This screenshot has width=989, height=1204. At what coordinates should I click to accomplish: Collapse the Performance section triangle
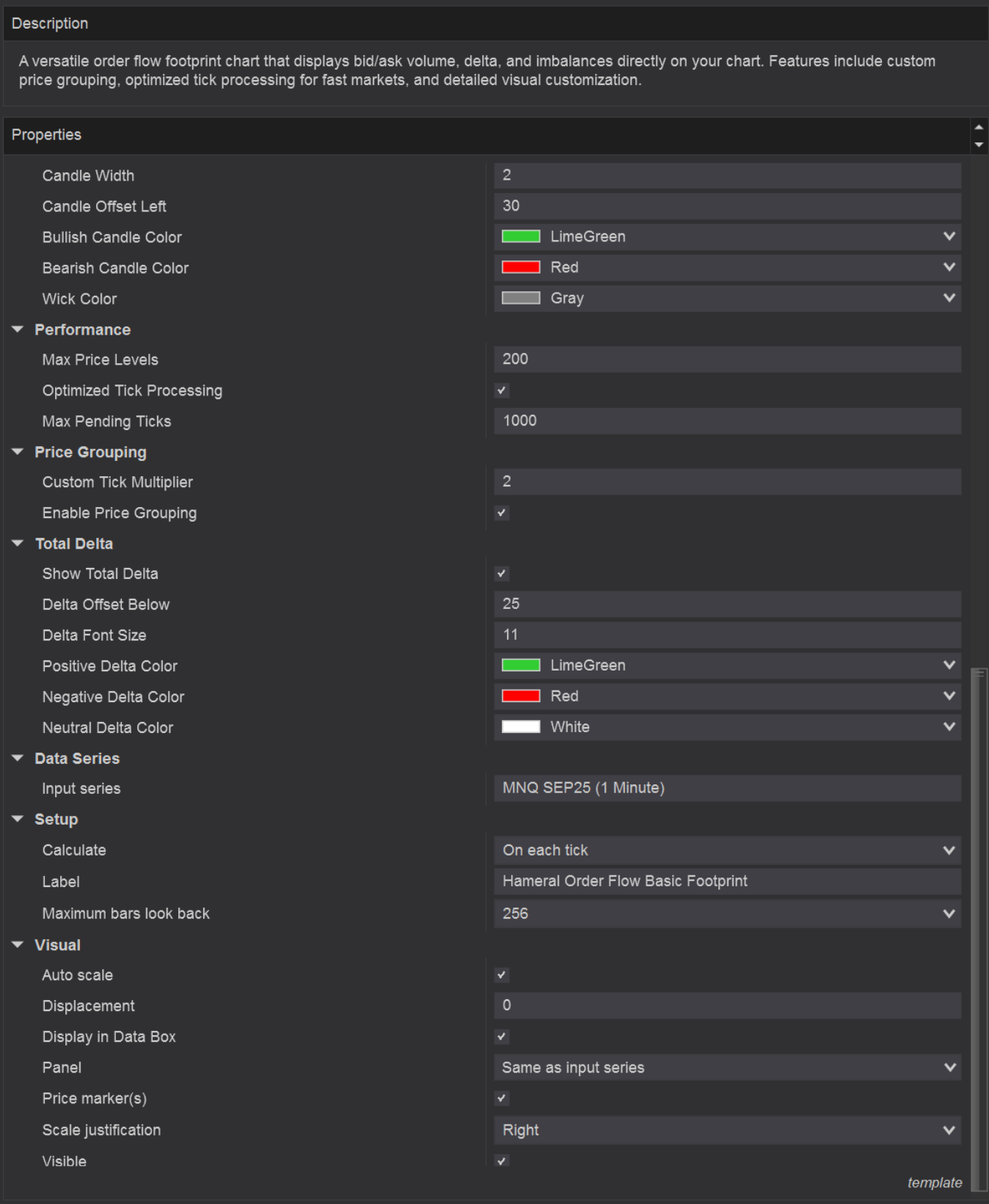18,329
